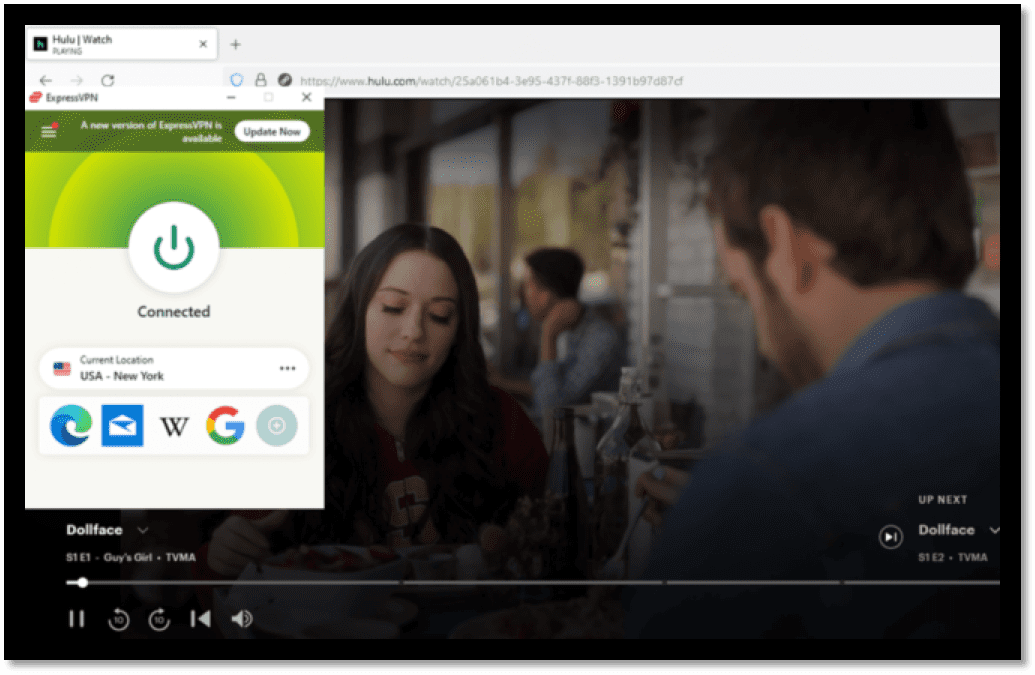Click the Up Next S1 E2 TVMA text
The image size is (1035, 675).
click(952, 558)
